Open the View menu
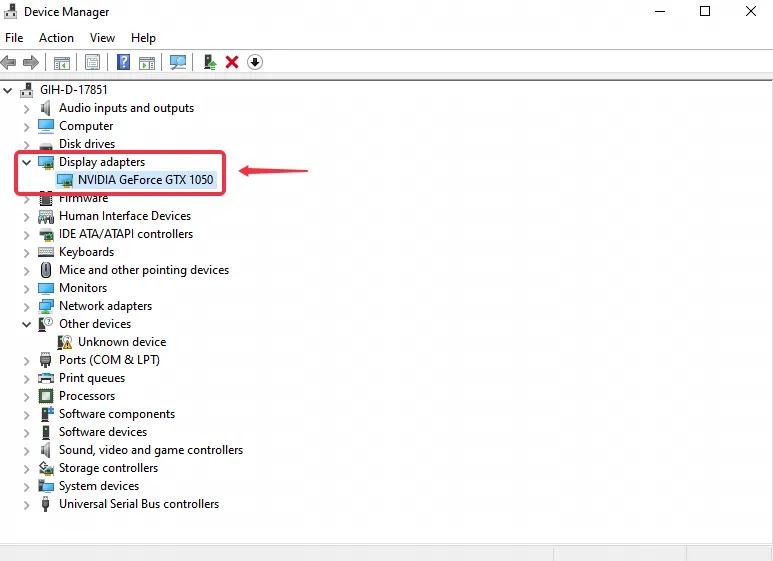The height and width of the screenshot is (561, 773). 102,38
